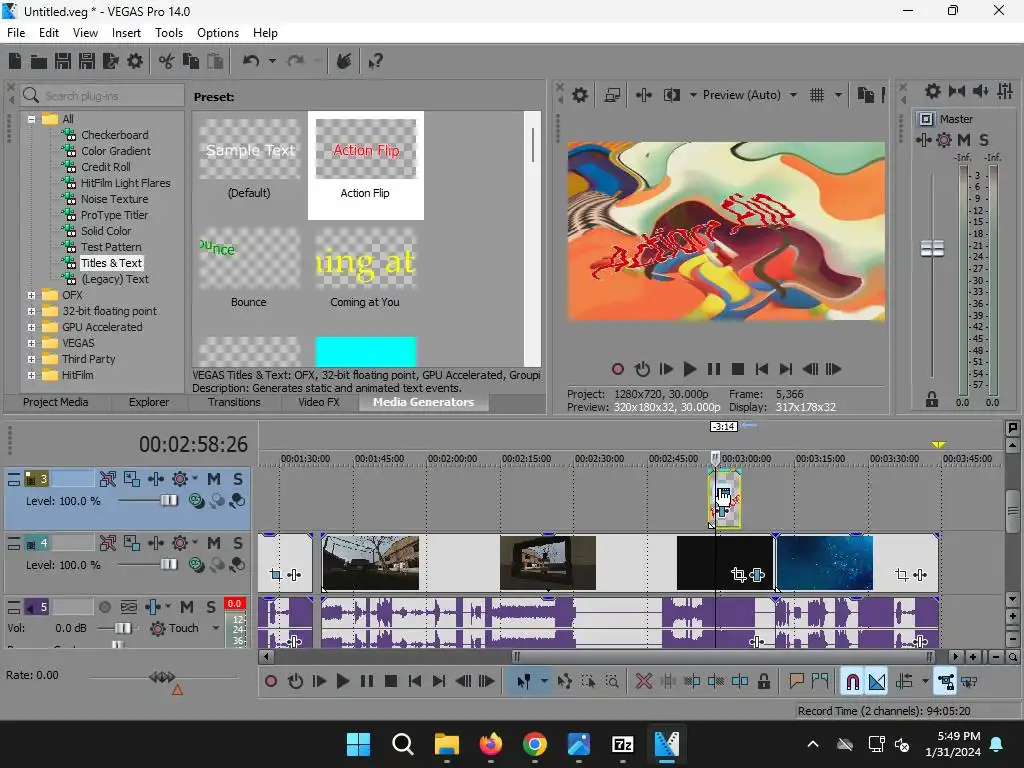The image size is (1024, 768).
Task: Open Firefox from the taskbar
Action: pyautogui.click(x=490, y=744)
